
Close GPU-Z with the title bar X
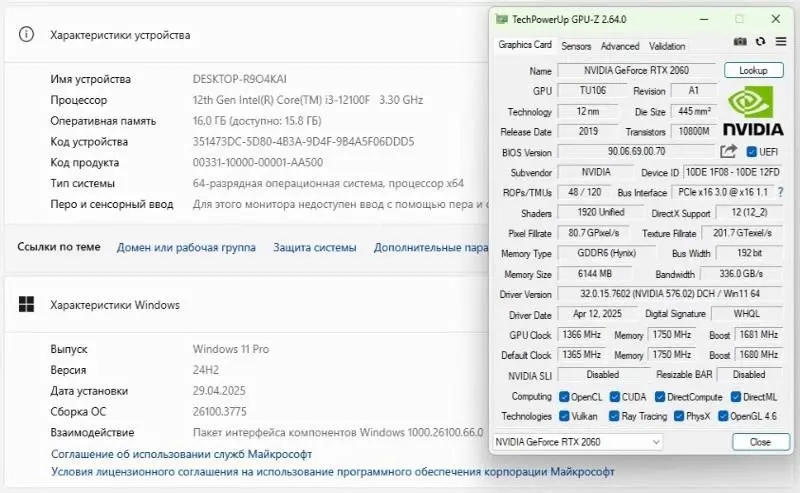pyautogui.click(x=776, y=19)
